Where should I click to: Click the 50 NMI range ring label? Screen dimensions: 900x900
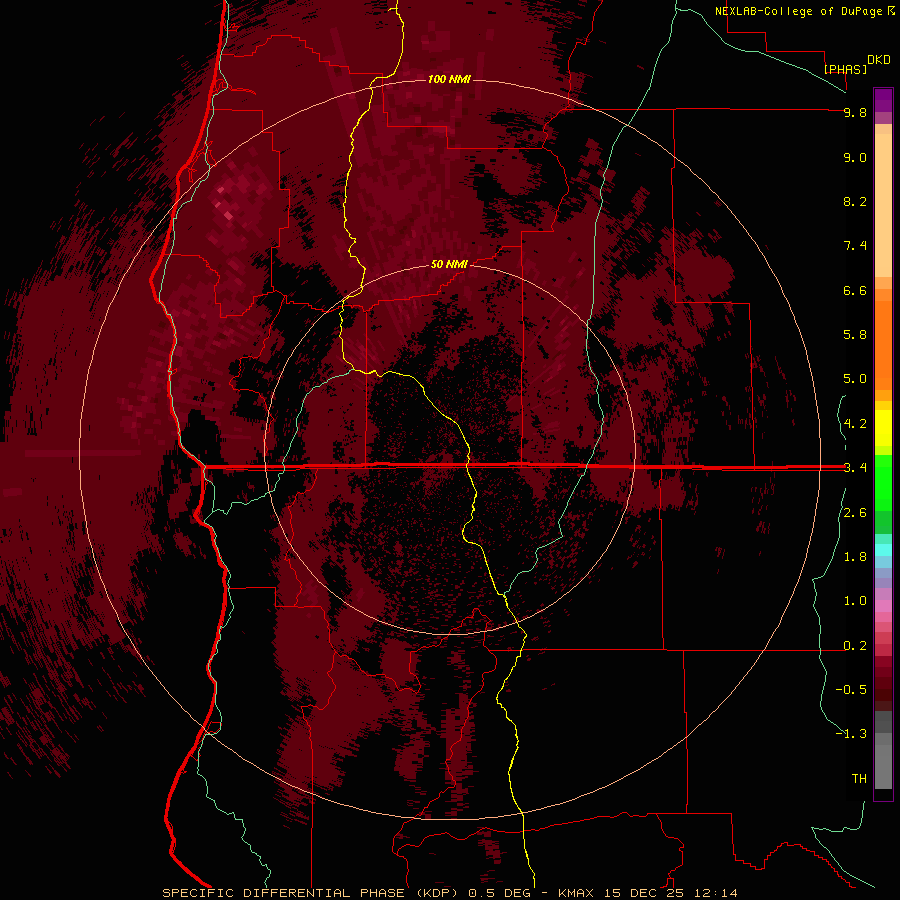[449, 264]
